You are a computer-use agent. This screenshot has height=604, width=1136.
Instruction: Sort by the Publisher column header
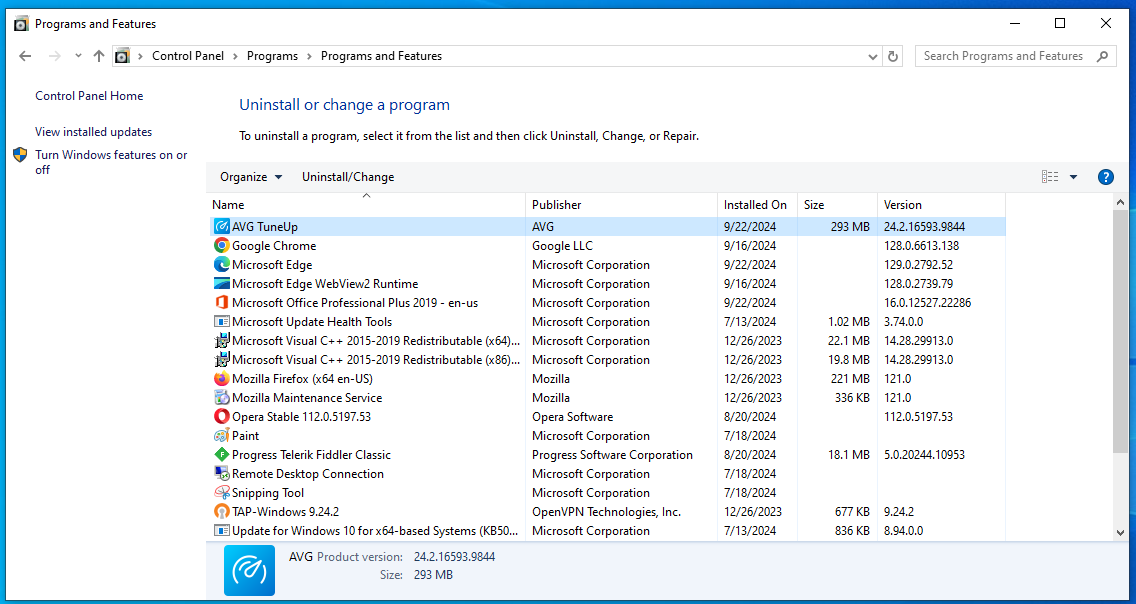point(622,205)
